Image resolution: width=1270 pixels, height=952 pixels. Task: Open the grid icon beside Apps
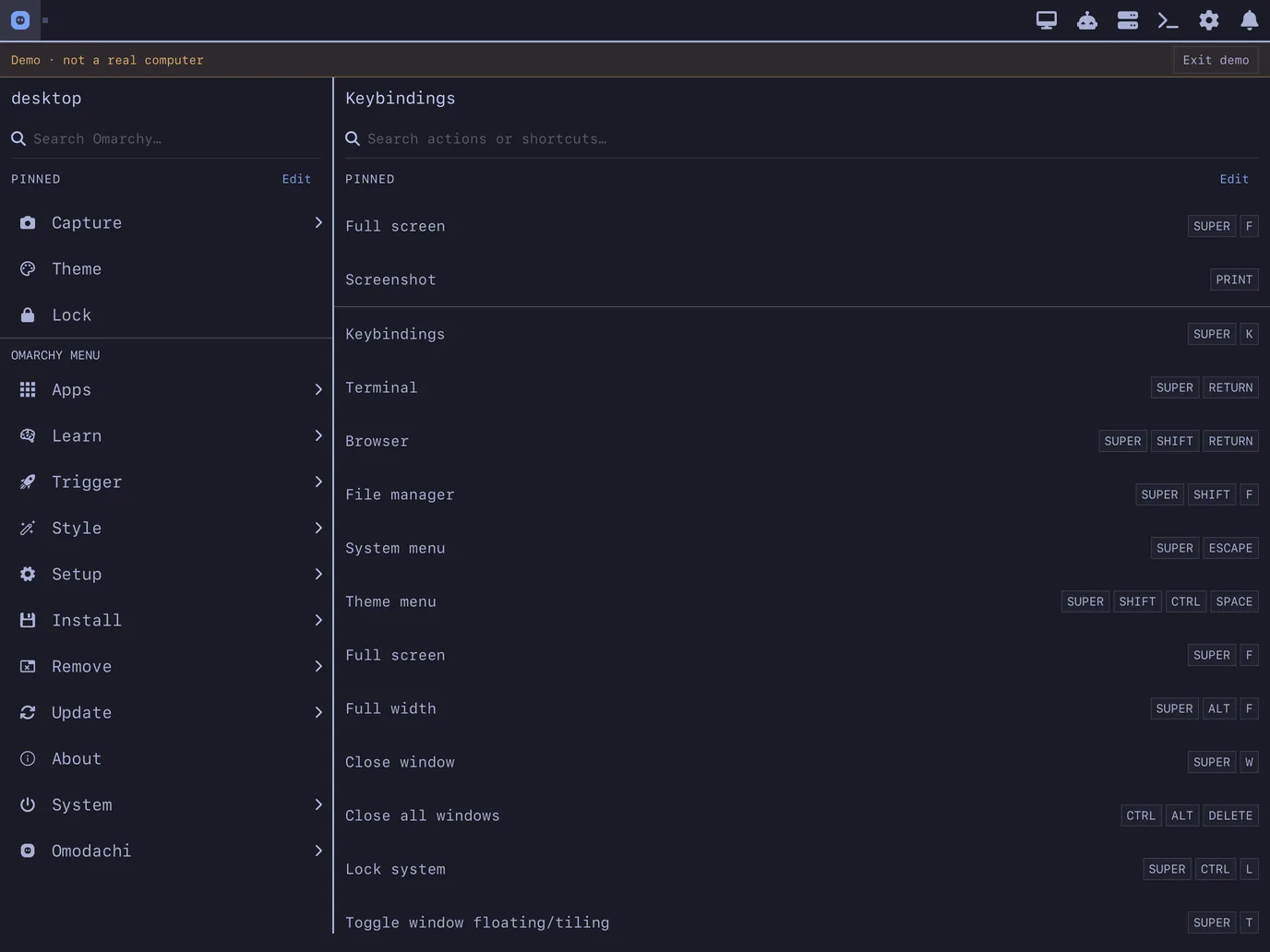(28, 389)
